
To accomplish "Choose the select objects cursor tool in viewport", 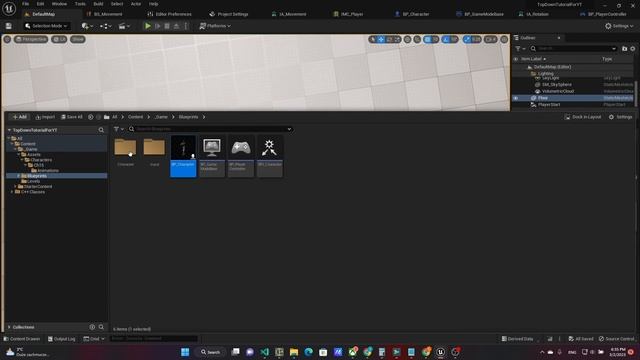I will [373, 40].
